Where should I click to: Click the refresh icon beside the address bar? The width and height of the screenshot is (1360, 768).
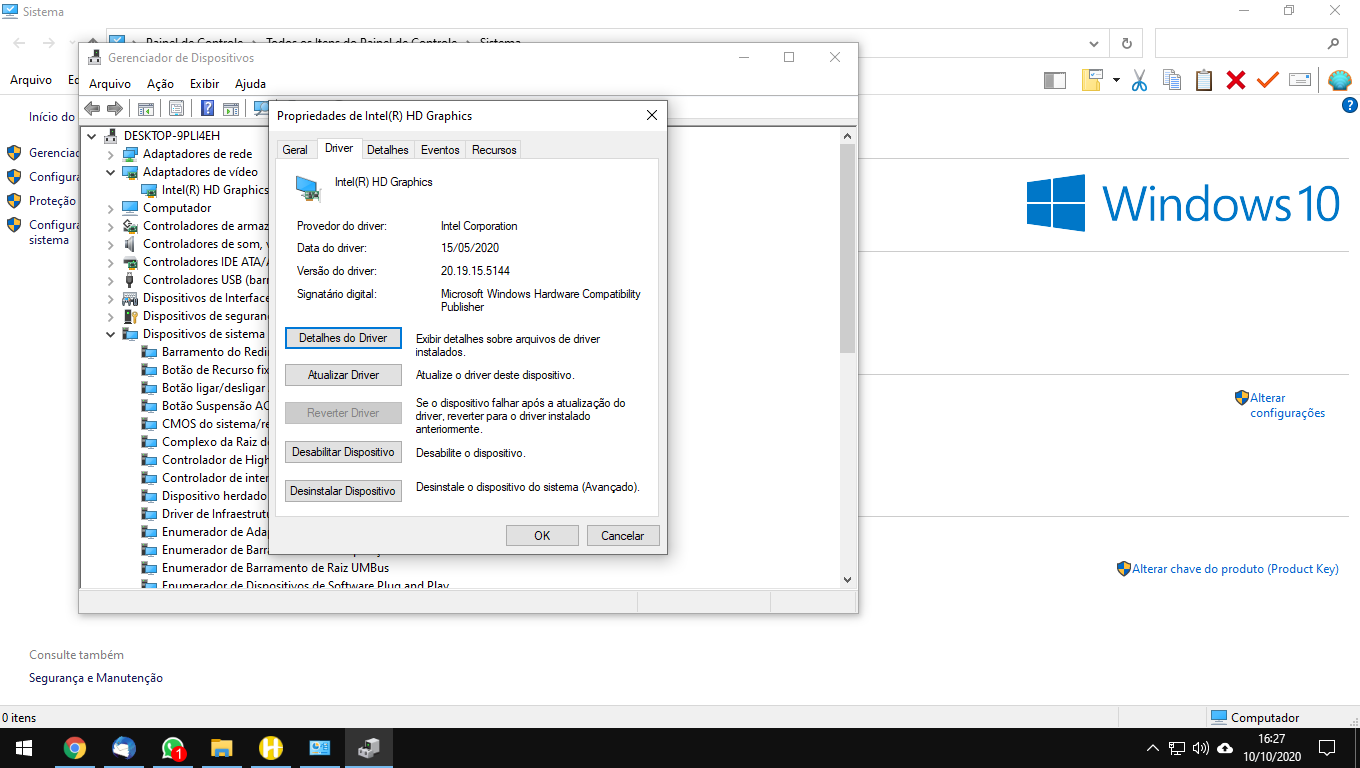point(1127,44)
